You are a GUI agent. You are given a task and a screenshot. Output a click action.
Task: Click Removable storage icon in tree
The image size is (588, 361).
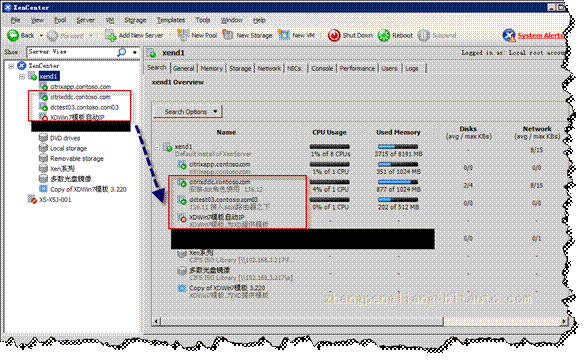[43, 158]
